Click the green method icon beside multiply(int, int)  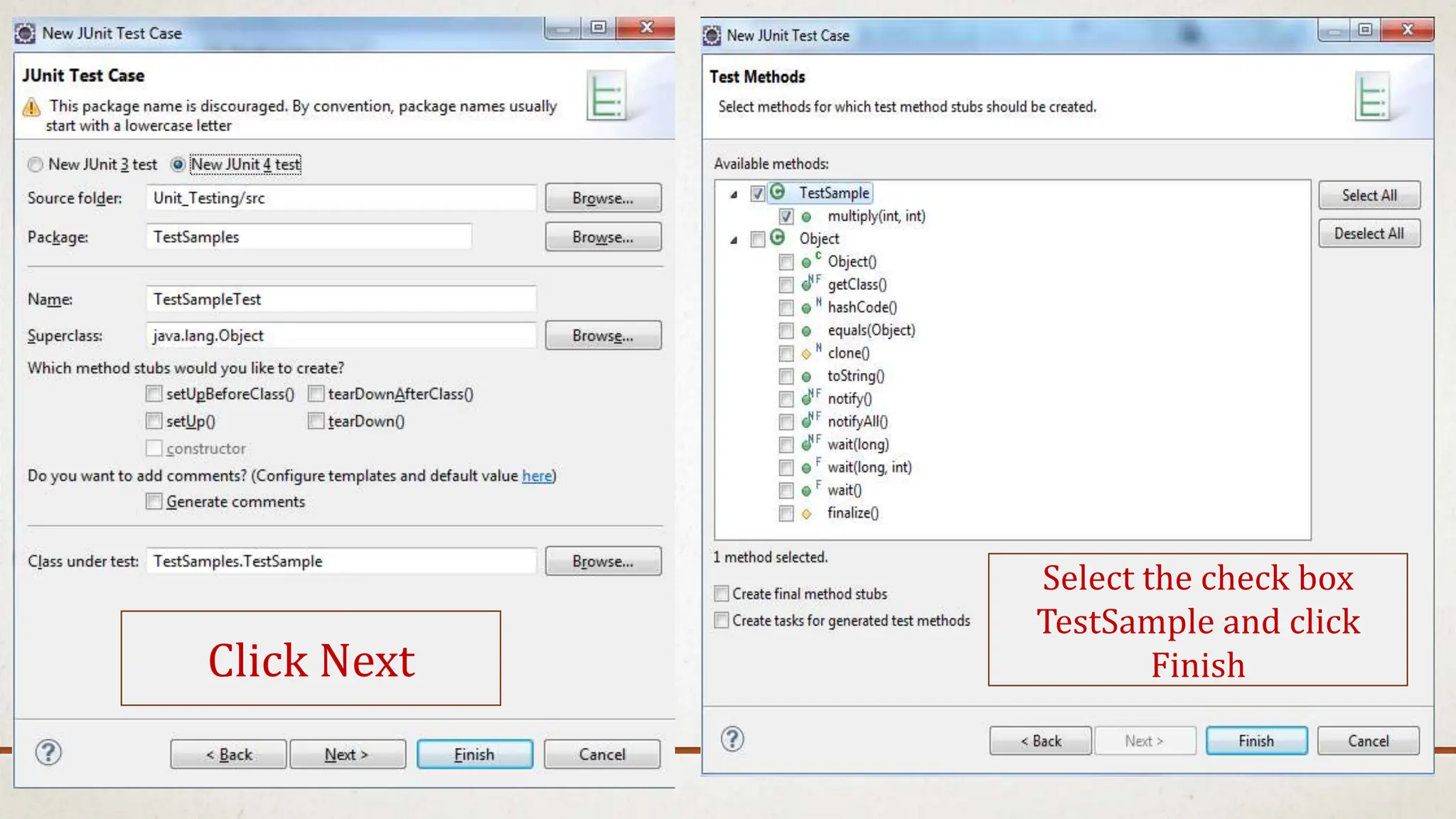pos(806,217)
